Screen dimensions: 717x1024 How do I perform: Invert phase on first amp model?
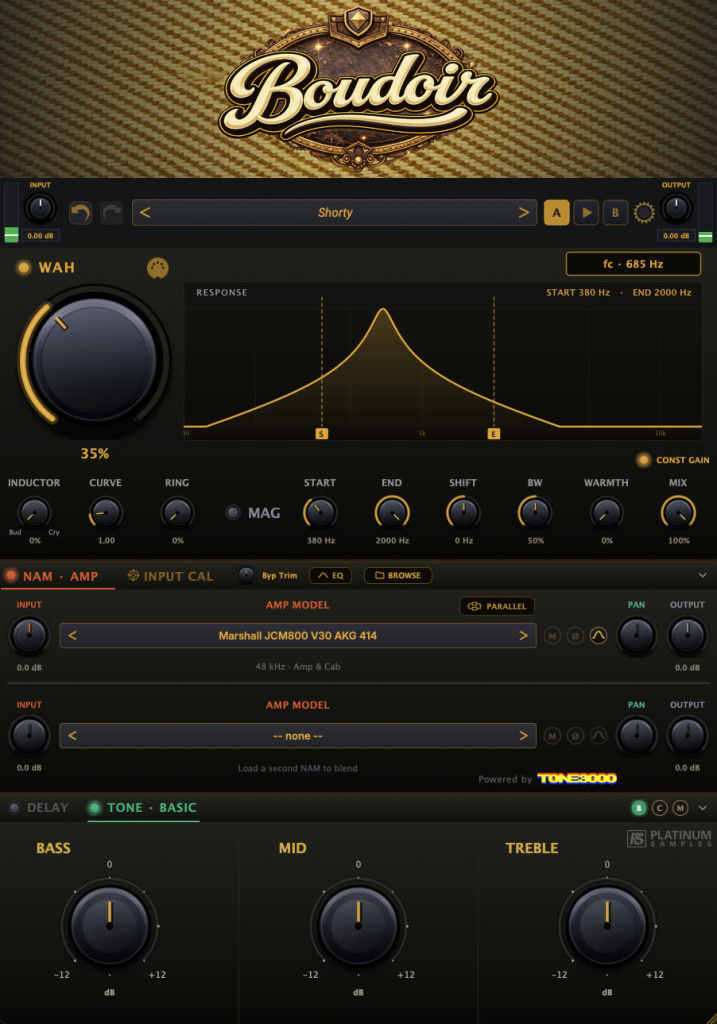[x=575, y=635]
